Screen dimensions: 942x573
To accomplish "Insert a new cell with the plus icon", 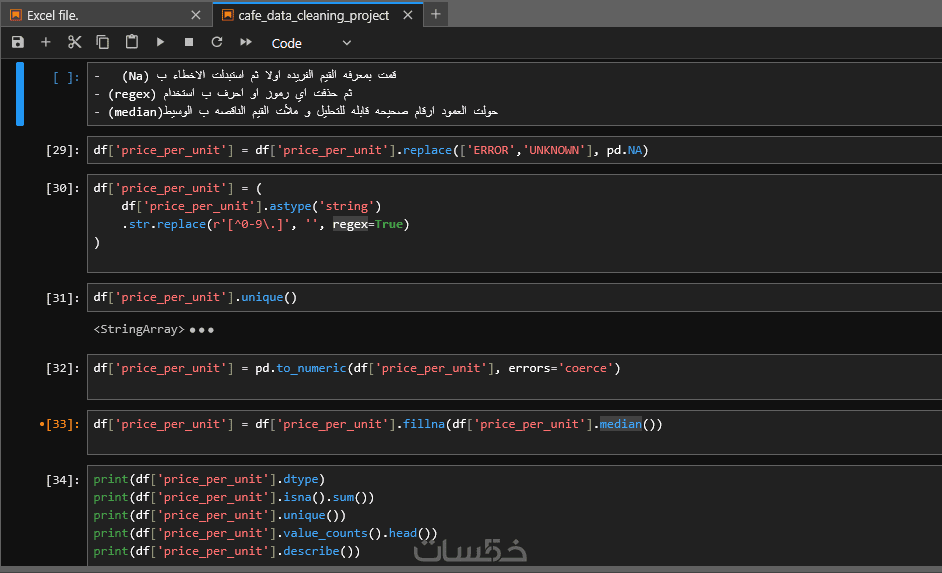I will coord(46,42).
